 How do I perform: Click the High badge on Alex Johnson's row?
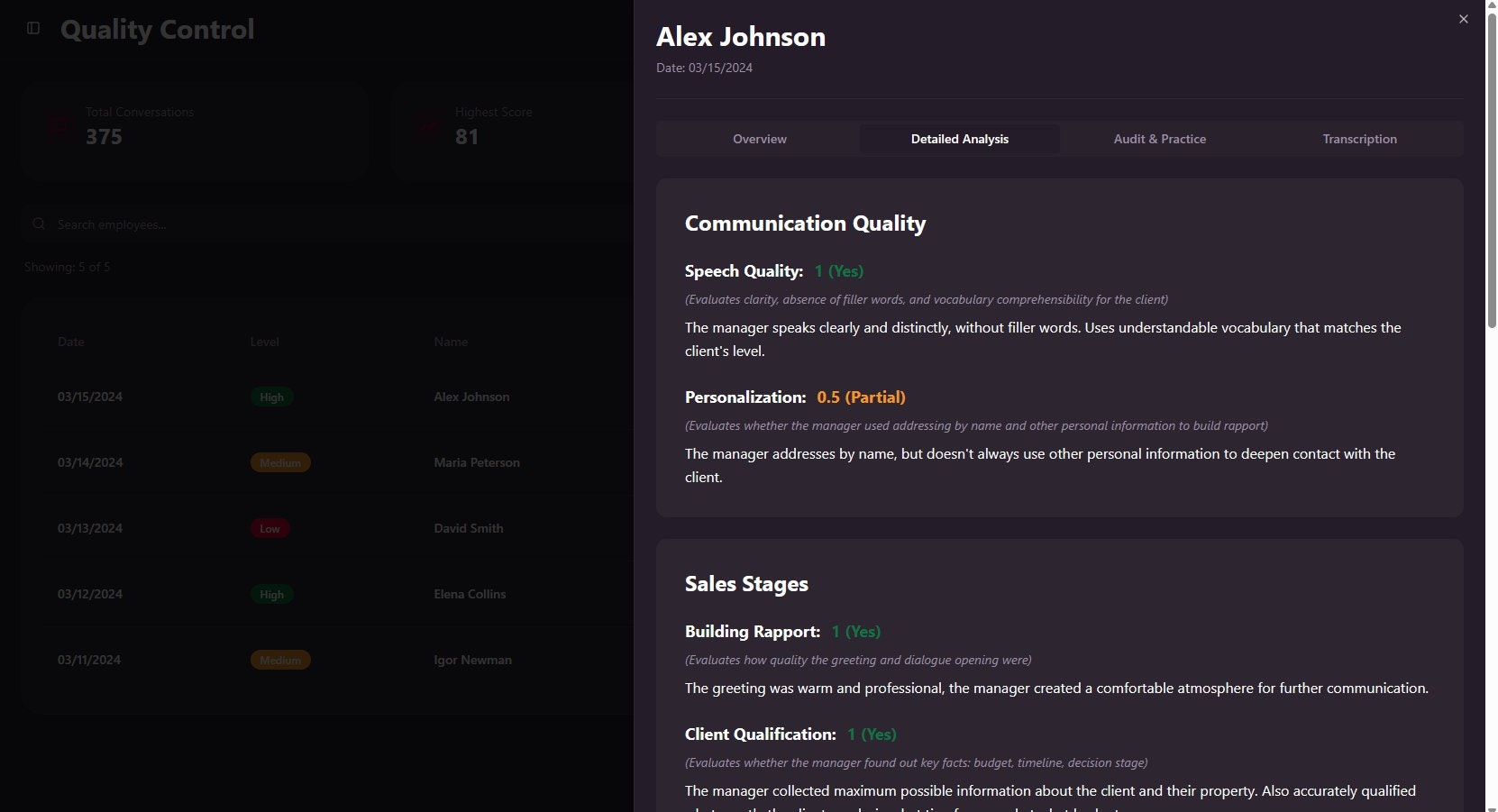pos(271,397)
